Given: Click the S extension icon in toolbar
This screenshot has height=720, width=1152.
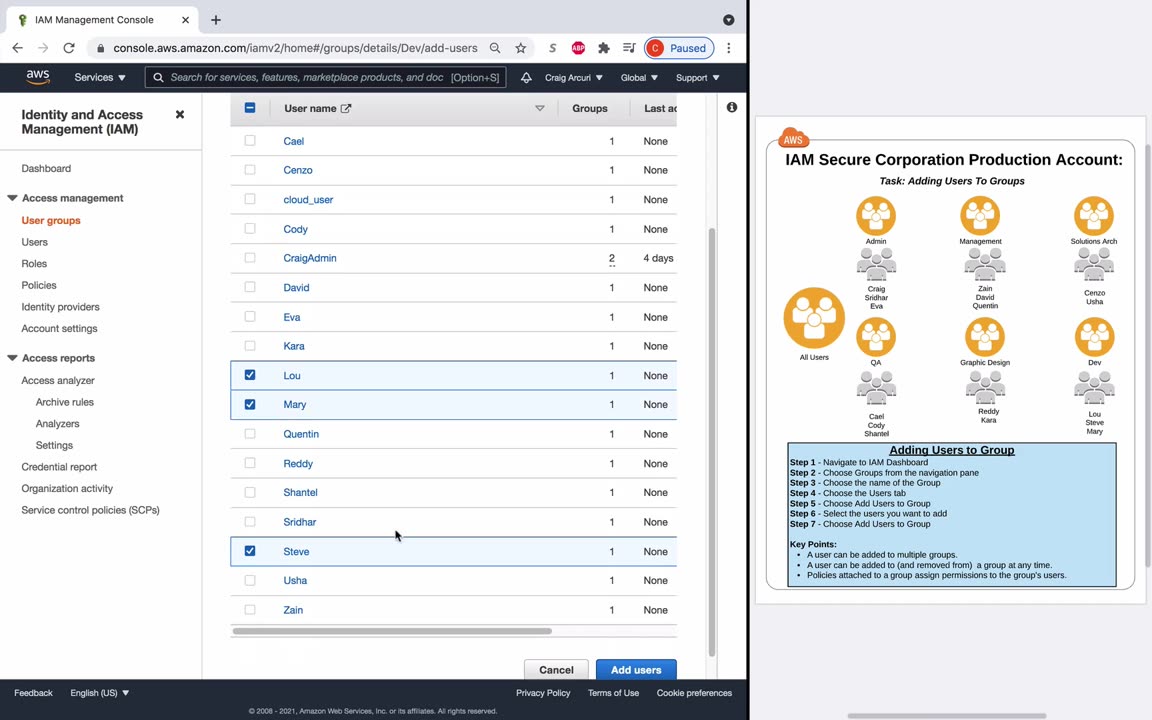Looking at the screenshot, I should (552, 48).
